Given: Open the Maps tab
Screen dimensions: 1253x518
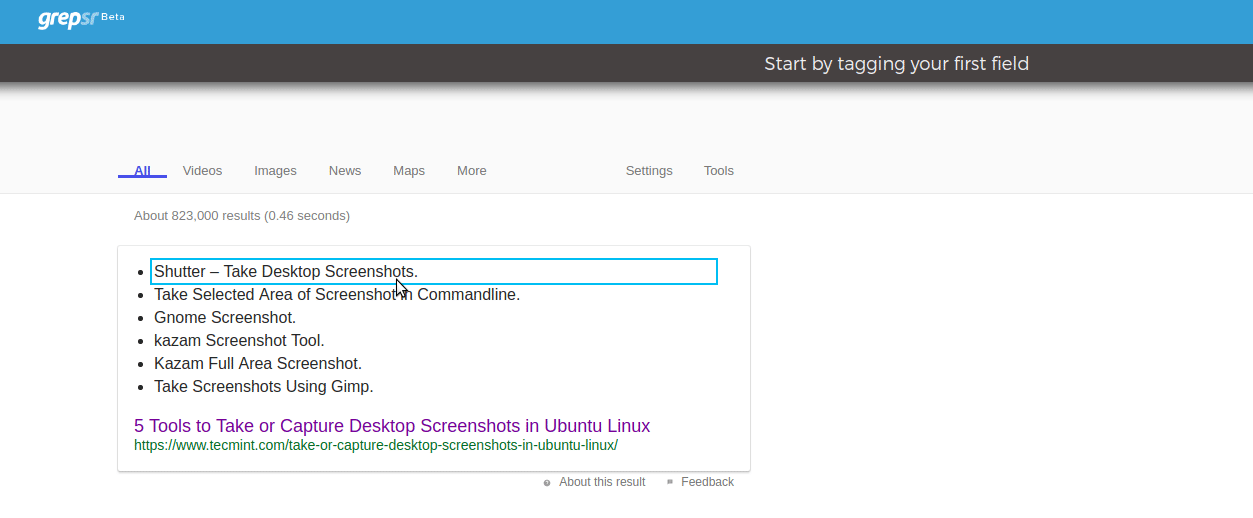Looking at the screenshot, I should coord(409,171).
